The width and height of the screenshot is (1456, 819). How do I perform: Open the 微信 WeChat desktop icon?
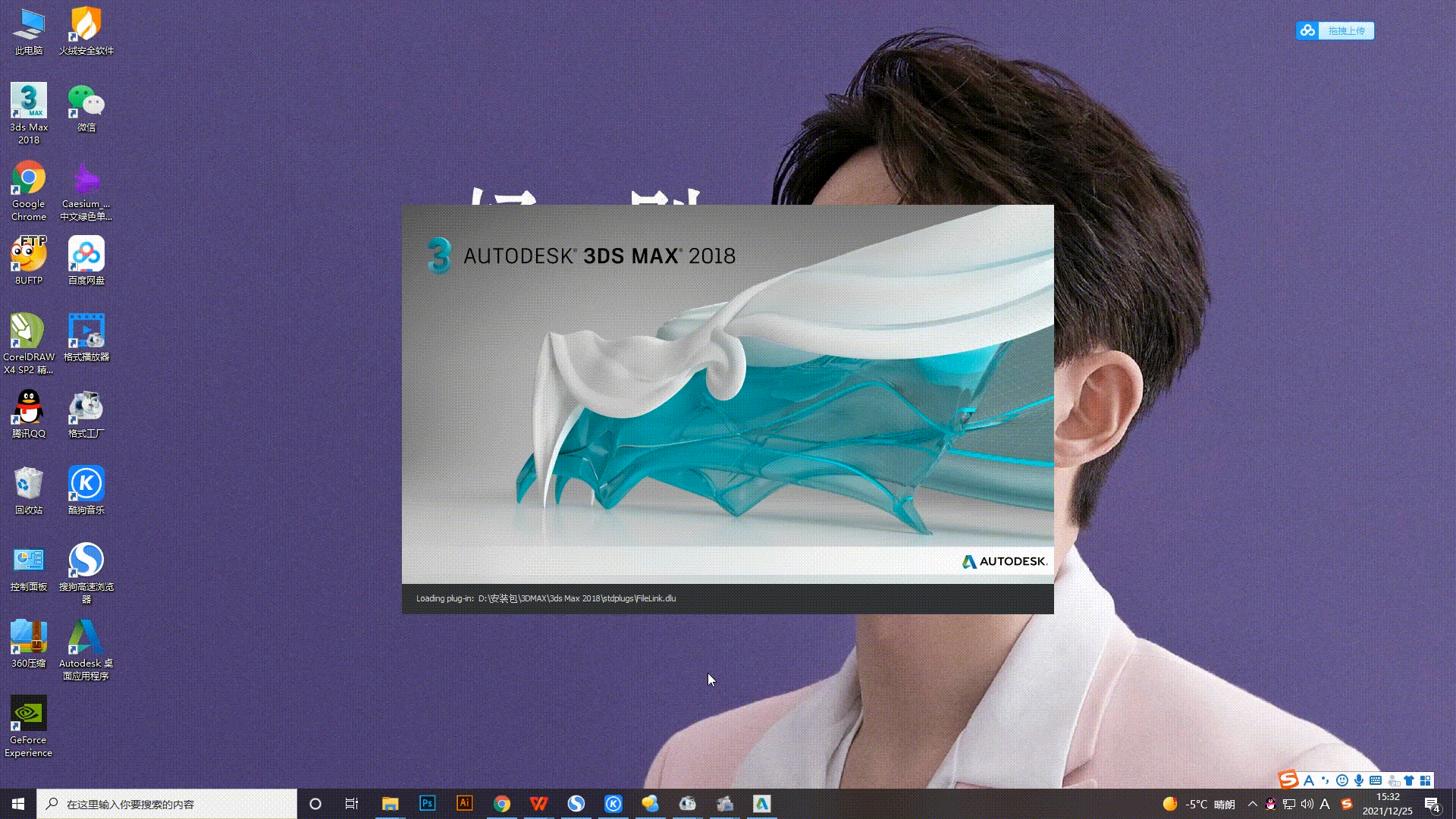86,108
